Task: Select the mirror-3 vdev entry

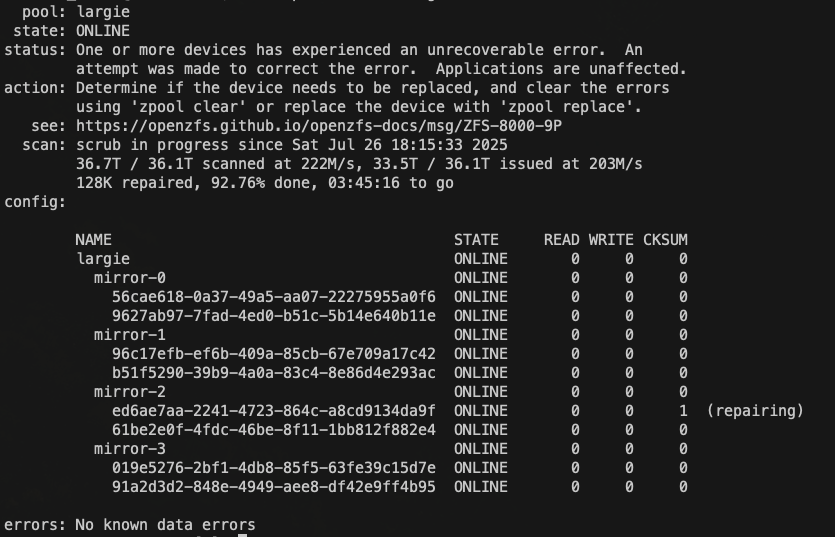Action: 130,449
